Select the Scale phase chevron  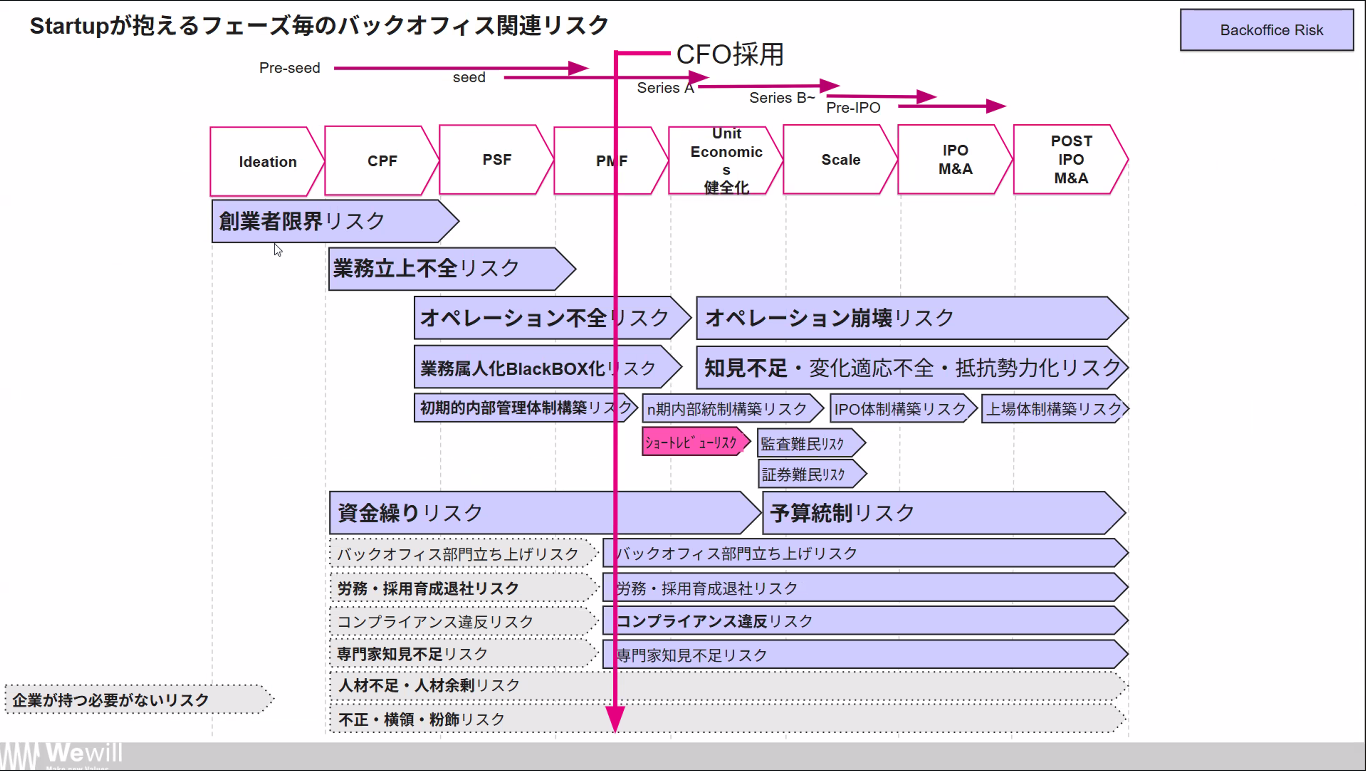tap(840, 160)
